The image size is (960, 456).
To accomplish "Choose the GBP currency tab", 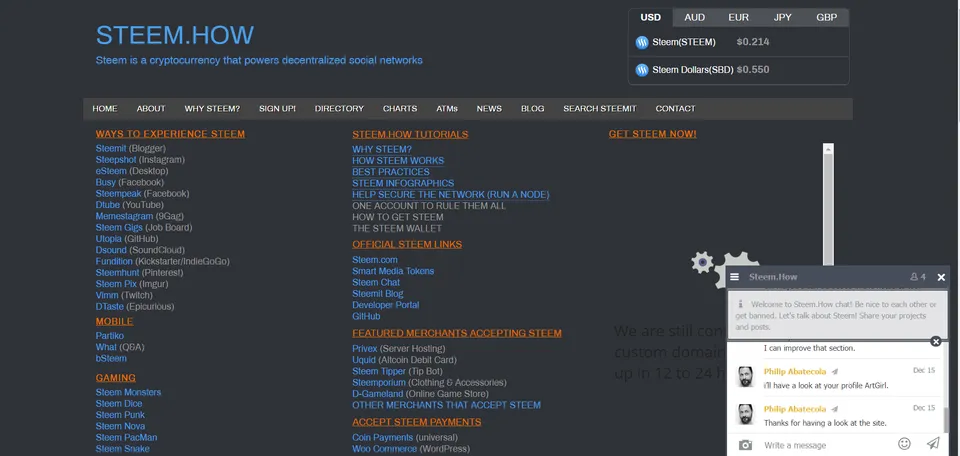I will click(x=826, y=17).
